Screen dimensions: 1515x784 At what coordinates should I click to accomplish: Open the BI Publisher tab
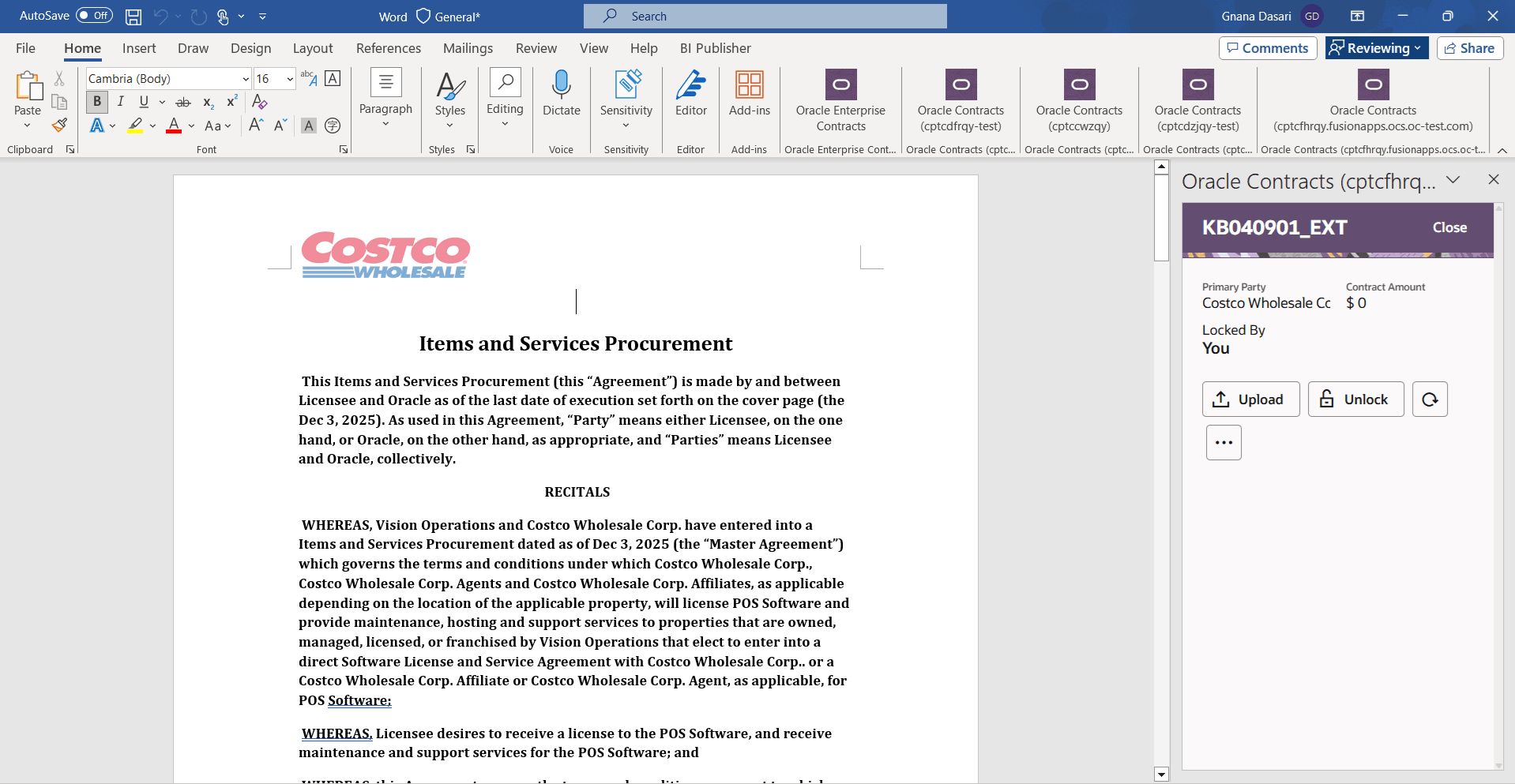tap(716, 48)
